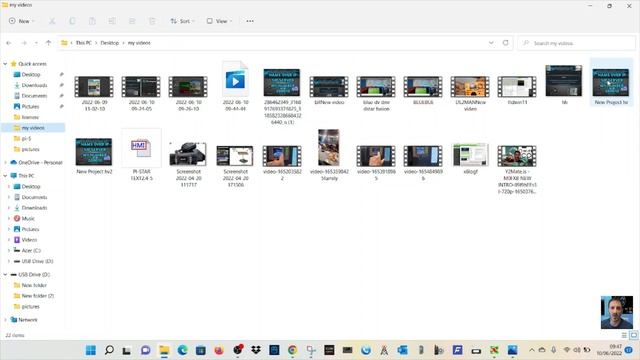640x360 pixels.
Task: Open the clock and date panel
Action: (x=610, y=350)
